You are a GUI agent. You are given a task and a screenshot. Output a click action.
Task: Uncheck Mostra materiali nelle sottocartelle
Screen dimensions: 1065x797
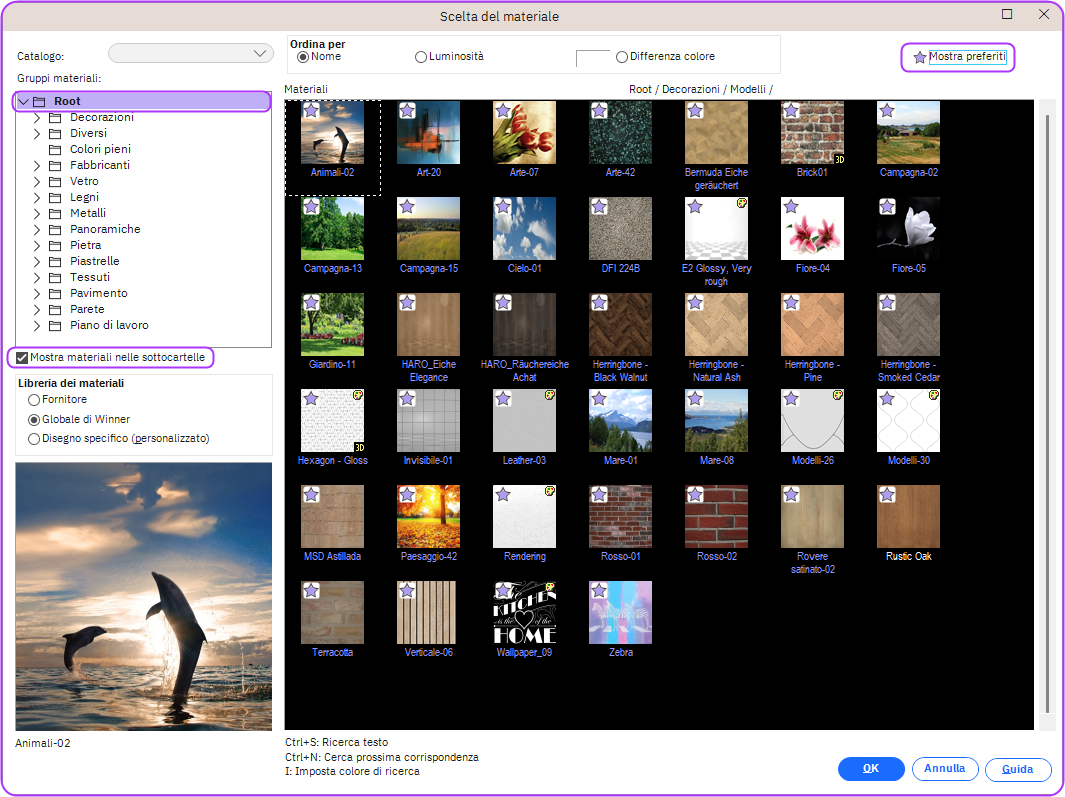coord(22,357)
